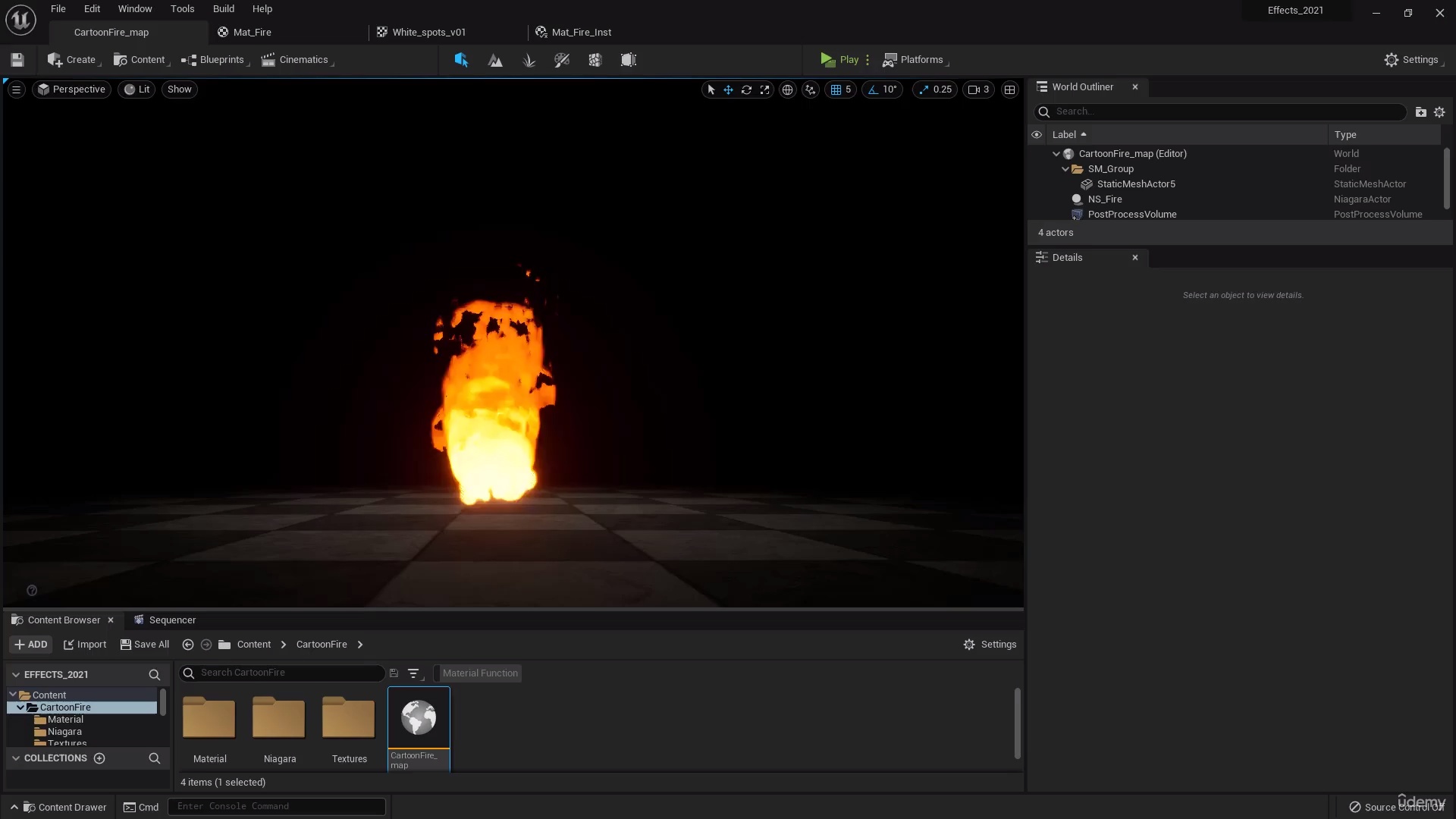1456x819 pixels.
Task: Select the Landscape editing mode icon
Action: (495, 60)
